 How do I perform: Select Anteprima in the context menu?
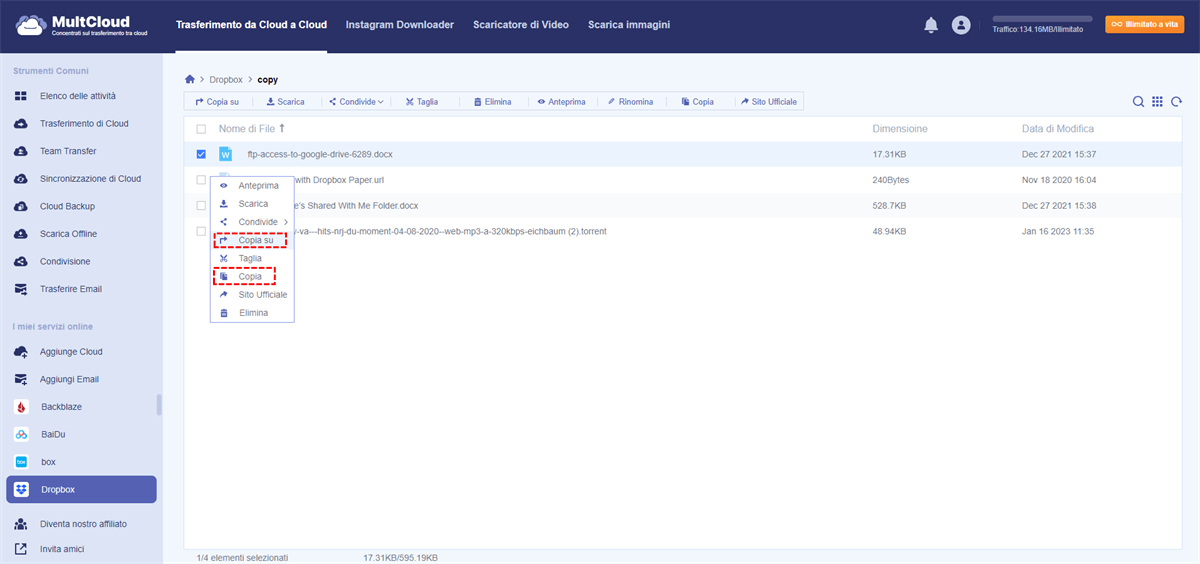click(x=252, y=185)
